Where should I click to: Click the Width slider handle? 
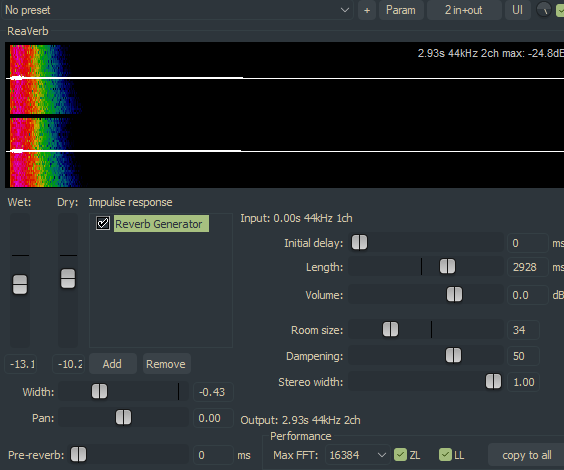[99, 391]
